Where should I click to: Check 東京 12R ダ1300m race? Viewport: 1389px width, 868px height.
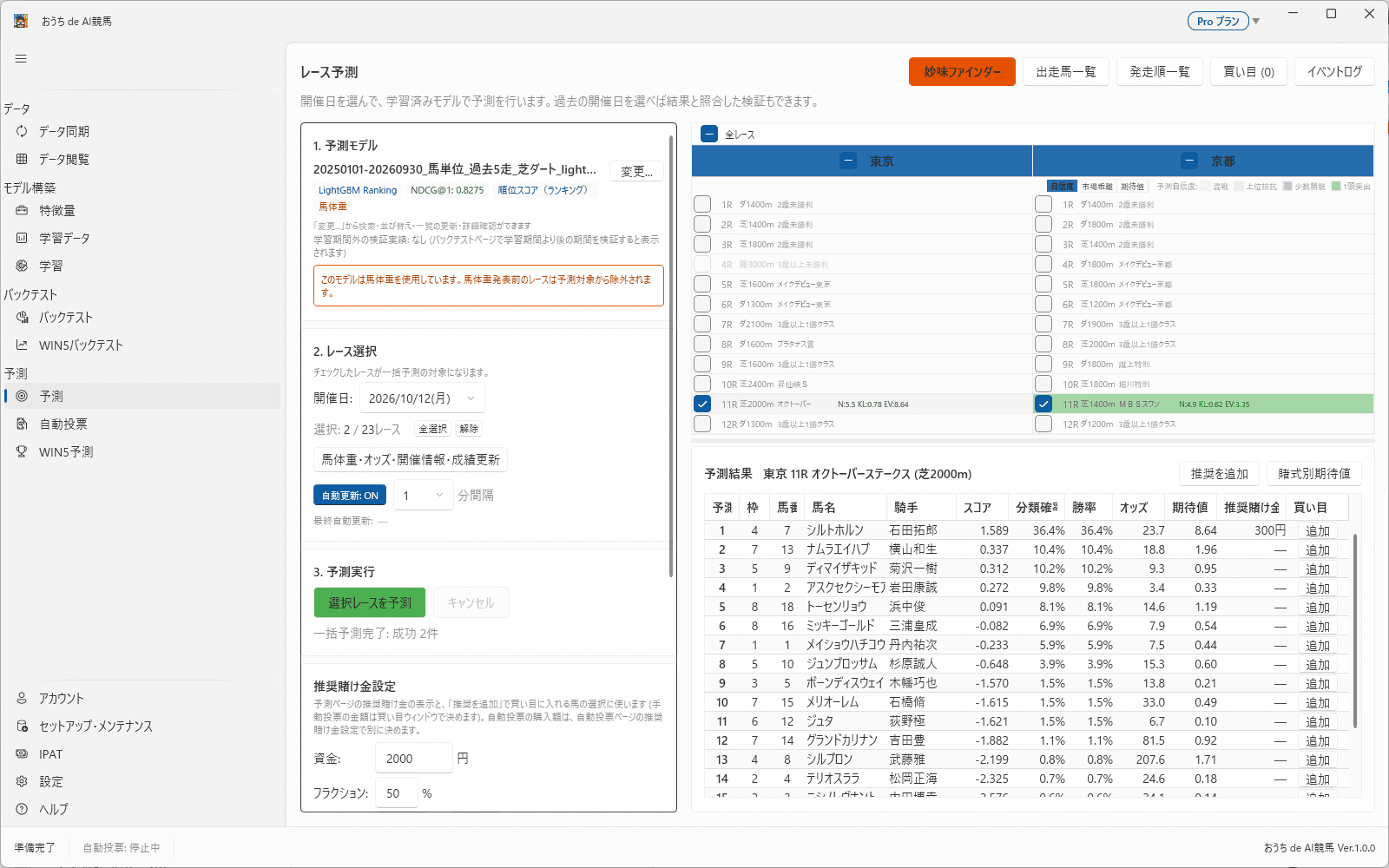(702, 424)
